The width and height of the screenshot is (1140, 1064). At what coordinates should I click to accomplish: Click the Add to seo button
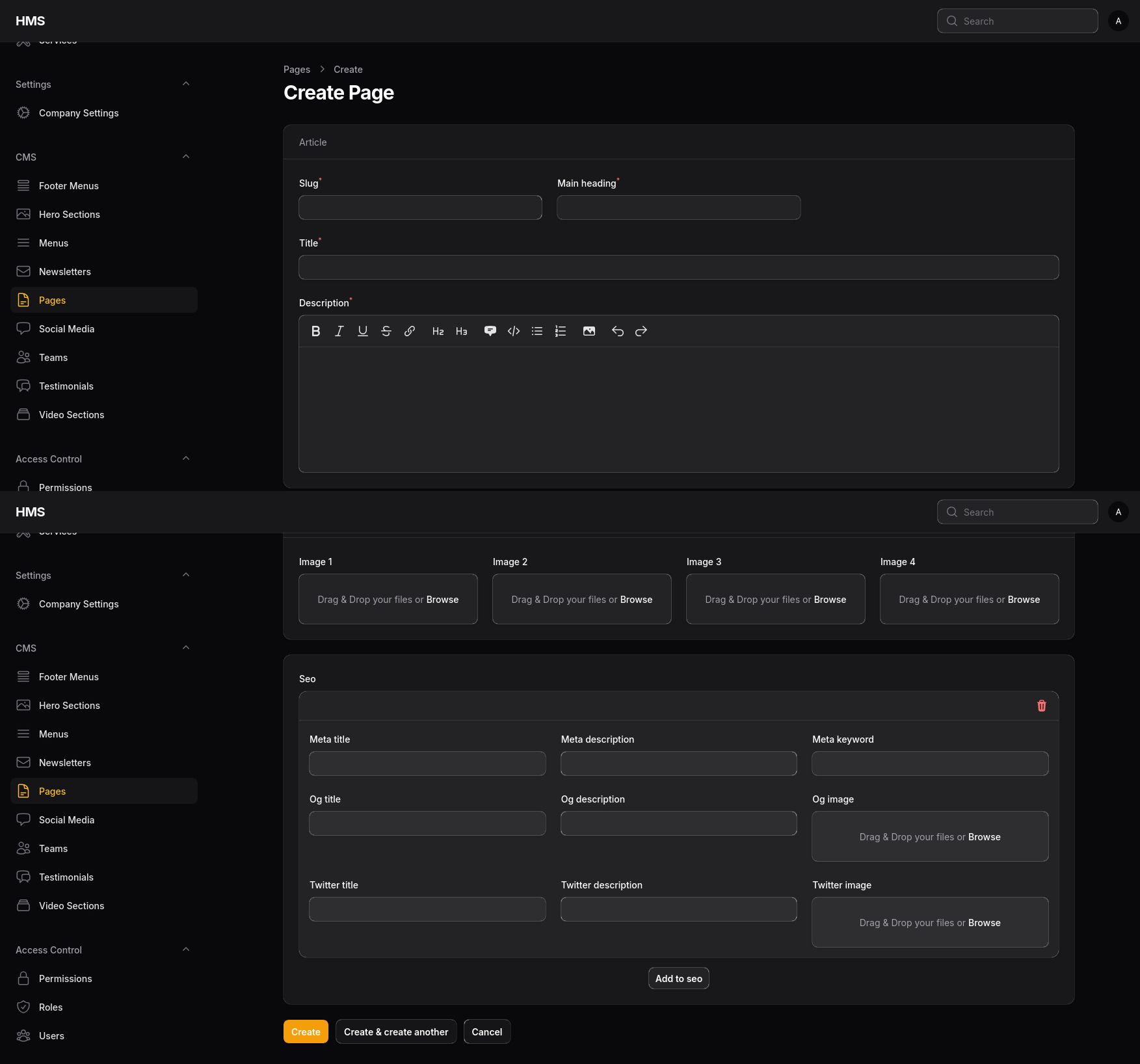coord(678,978)
